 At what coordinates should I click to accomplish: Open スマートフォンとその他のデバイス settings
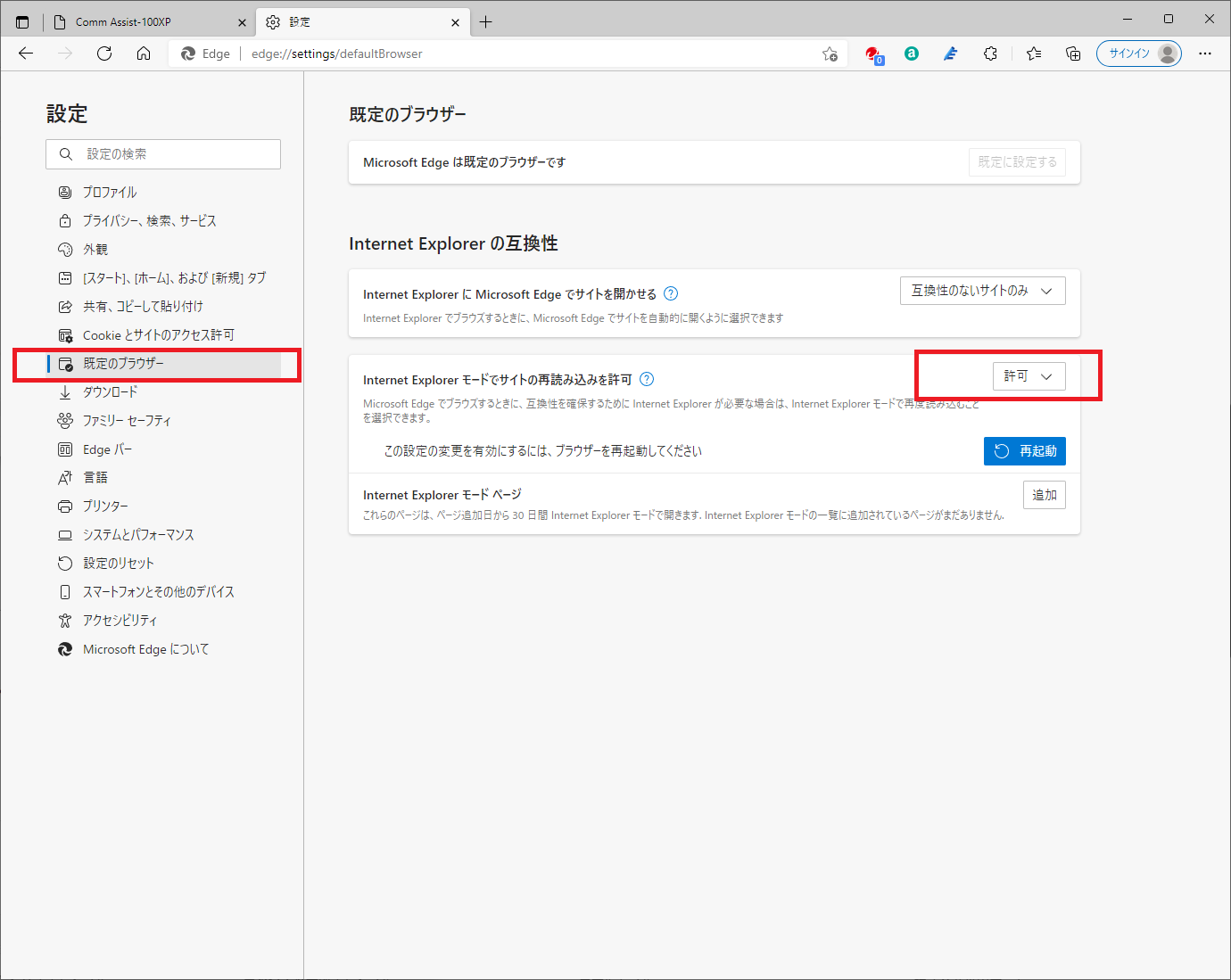(163, 592)
